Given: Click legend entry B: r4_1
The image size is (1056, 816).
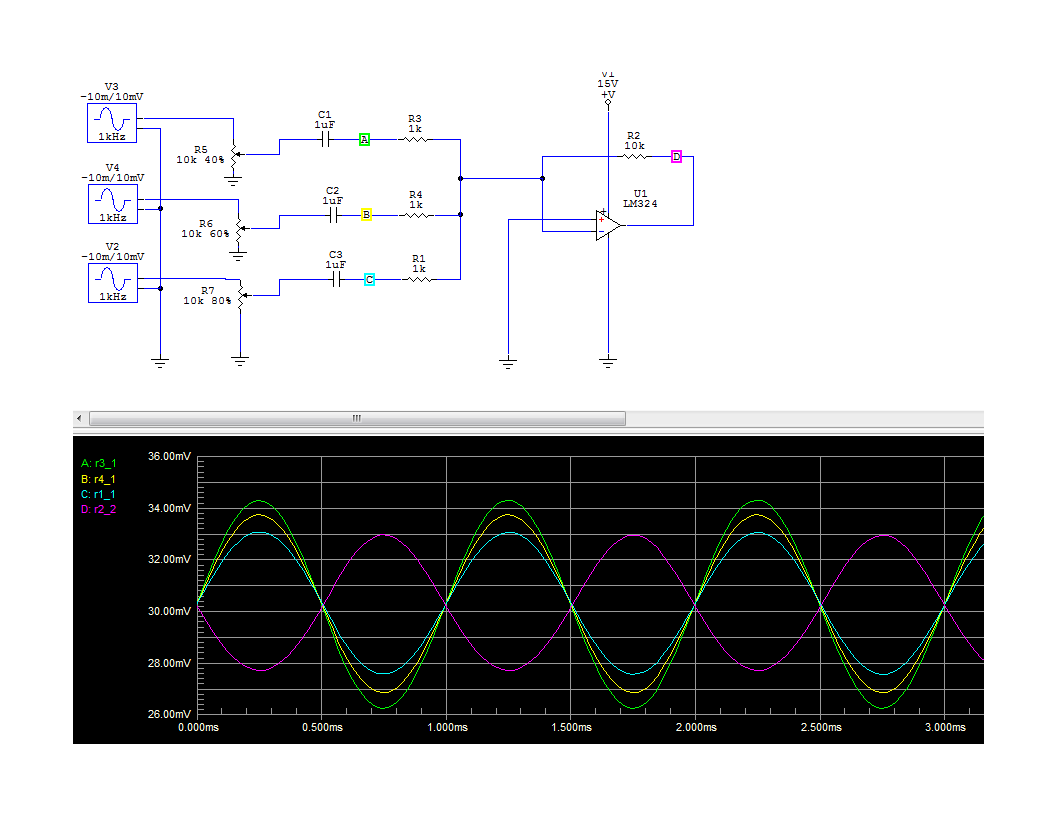Looking at the screenshot, I should click(98, 479).
